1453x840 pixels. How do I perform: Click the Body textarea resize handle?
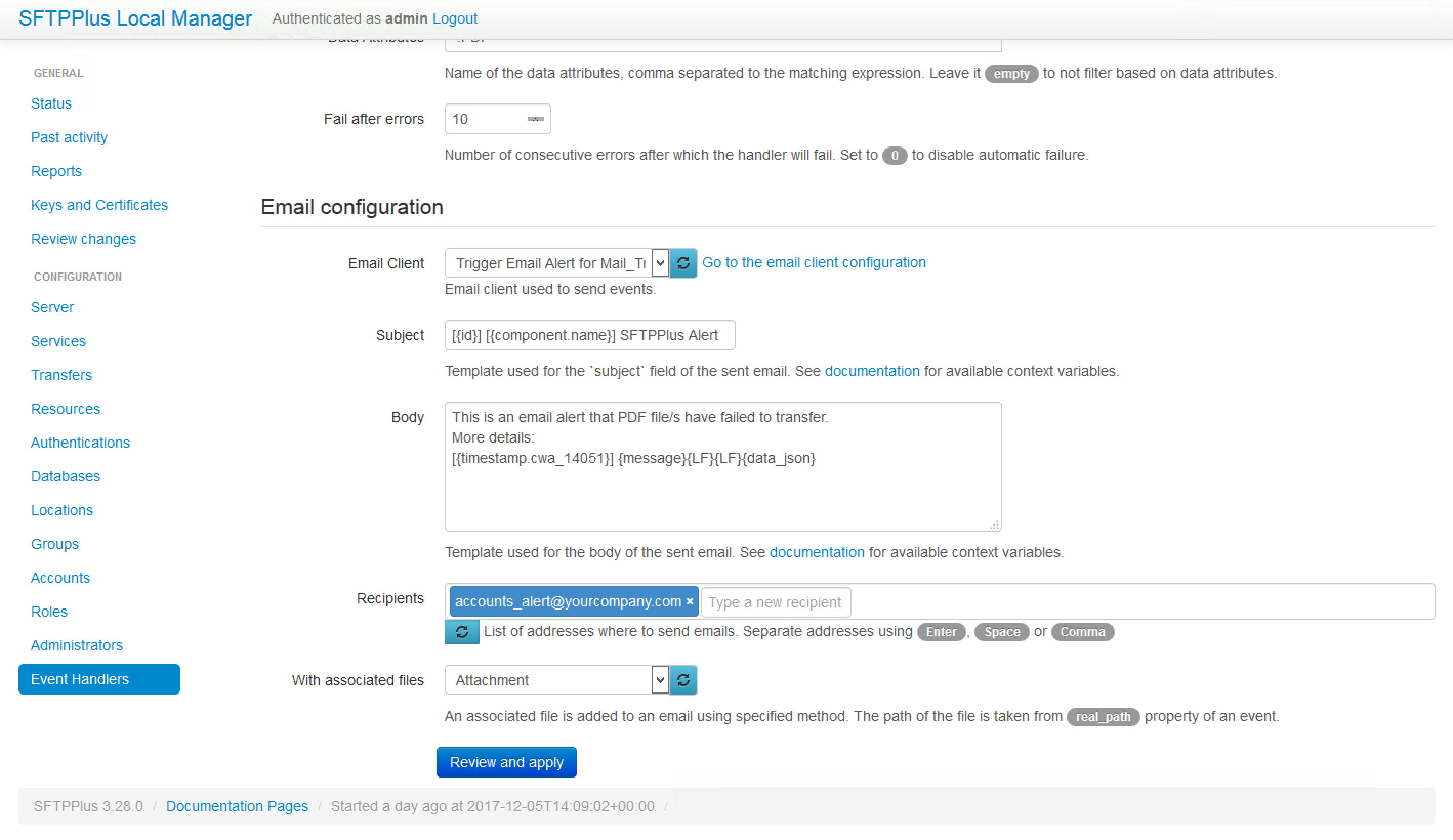[994, 524]
